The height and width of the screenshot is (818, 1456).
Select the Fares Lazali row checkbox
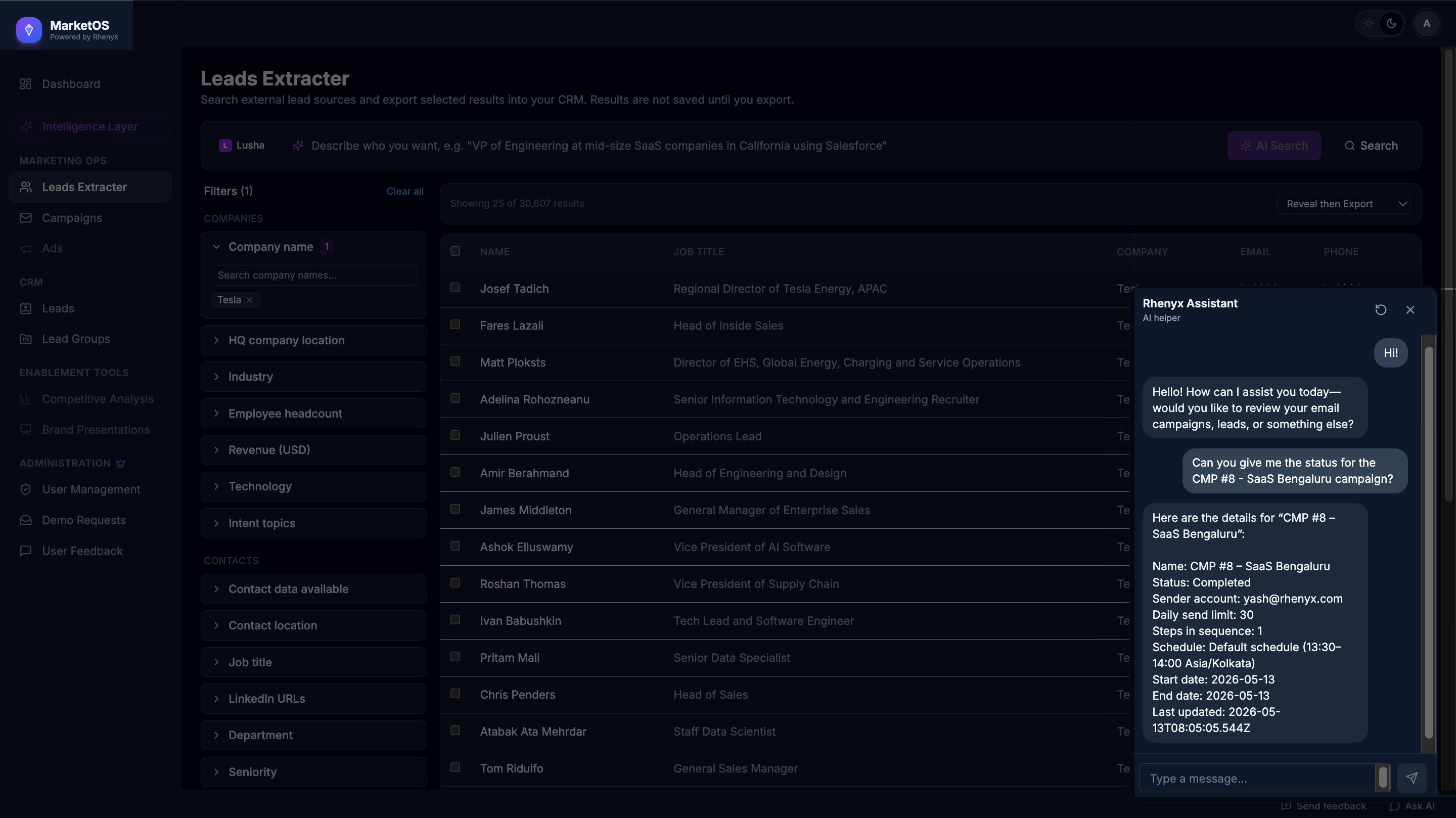(x=455, y=325)
